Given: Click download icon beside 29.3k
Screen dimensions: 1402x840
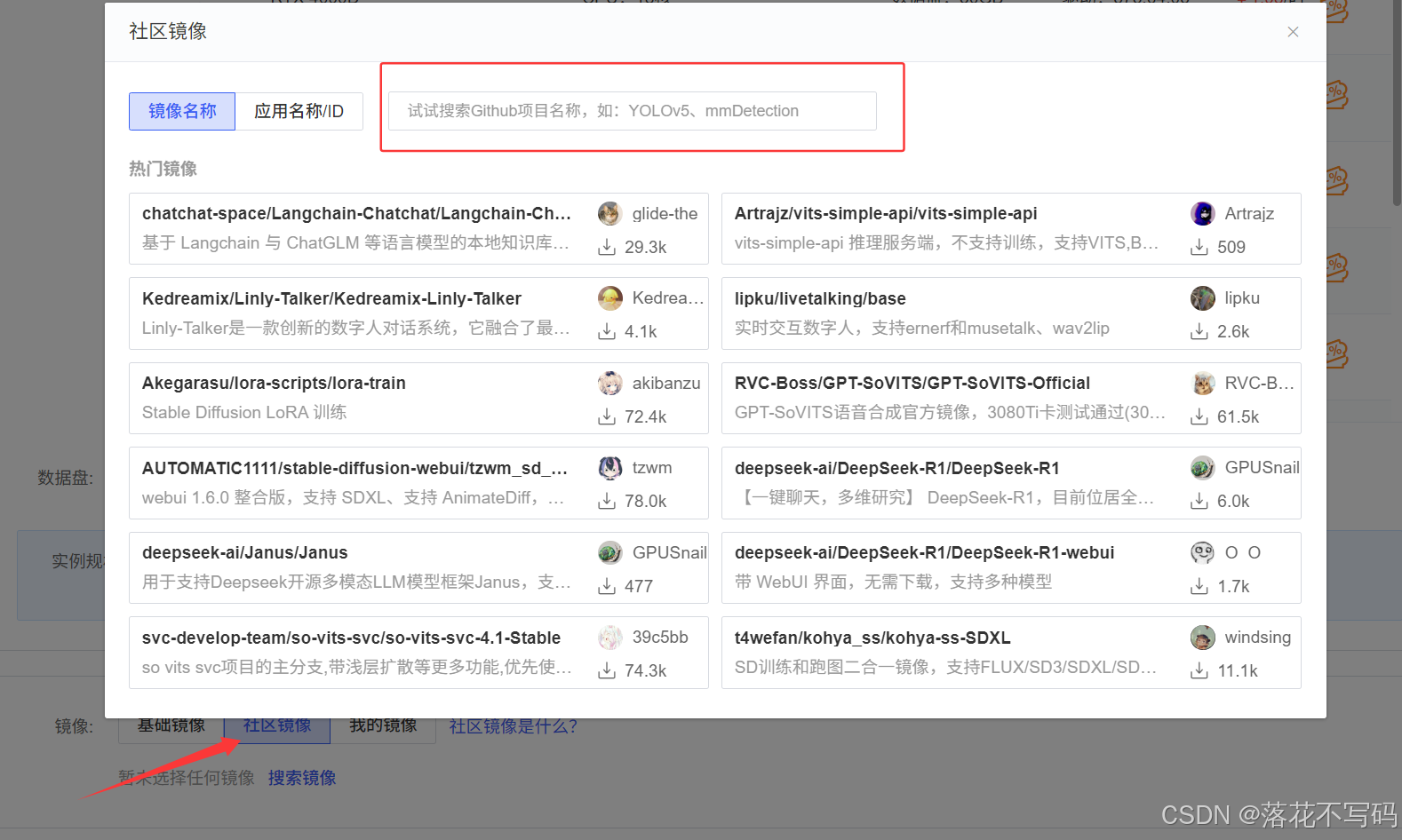Looking at the screenshot, I should [607, 247].
